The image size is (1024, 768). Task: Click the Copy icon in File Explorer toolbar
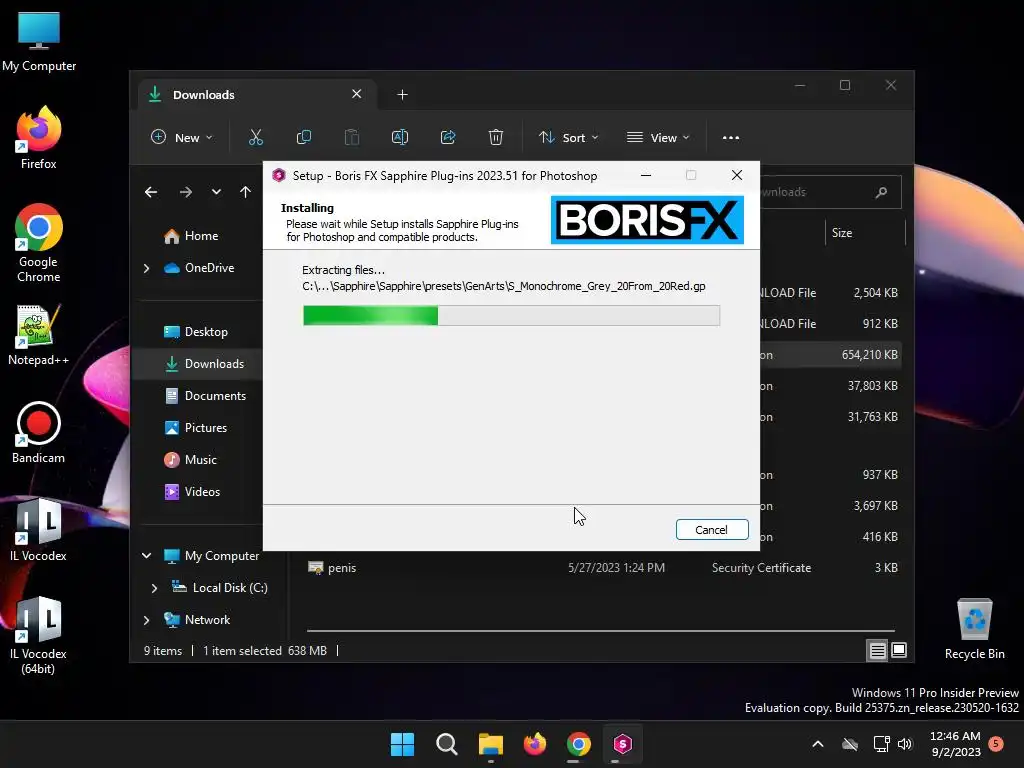click(x=304, y=137)
